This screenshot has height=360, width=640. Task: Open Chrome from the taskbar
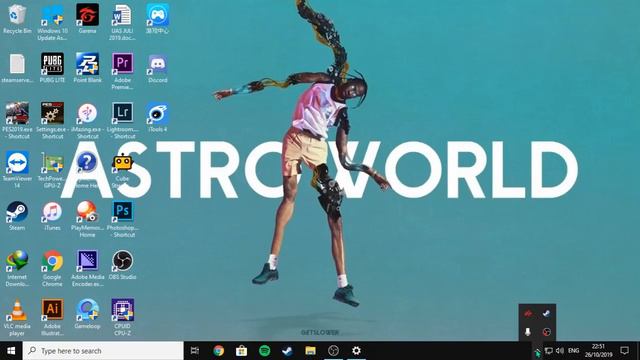[x=218, y=351]
